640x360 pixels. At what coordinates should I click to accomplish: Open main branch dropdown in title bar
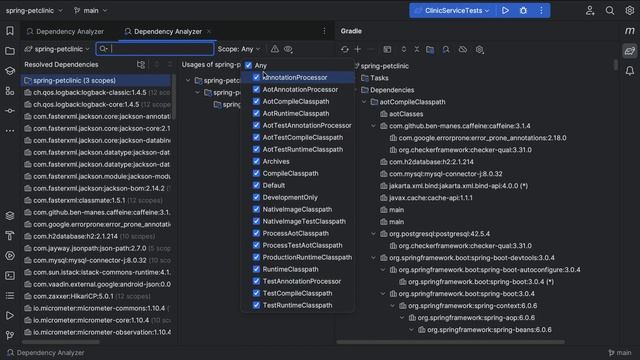point(90,11)
